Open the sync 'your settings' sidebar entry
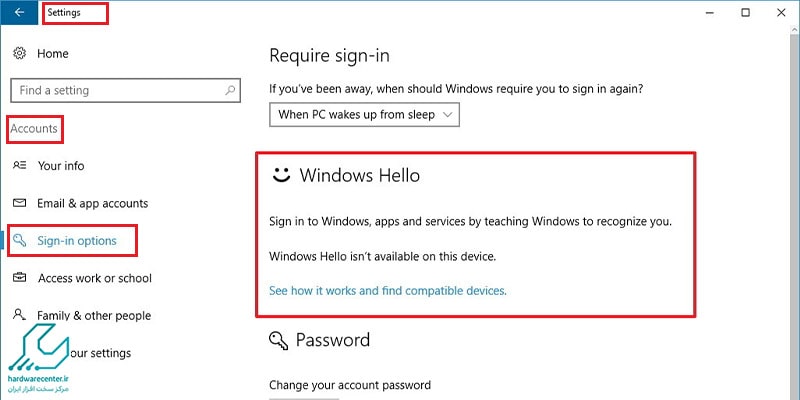800x400 pixels. [x=99, y=353]
